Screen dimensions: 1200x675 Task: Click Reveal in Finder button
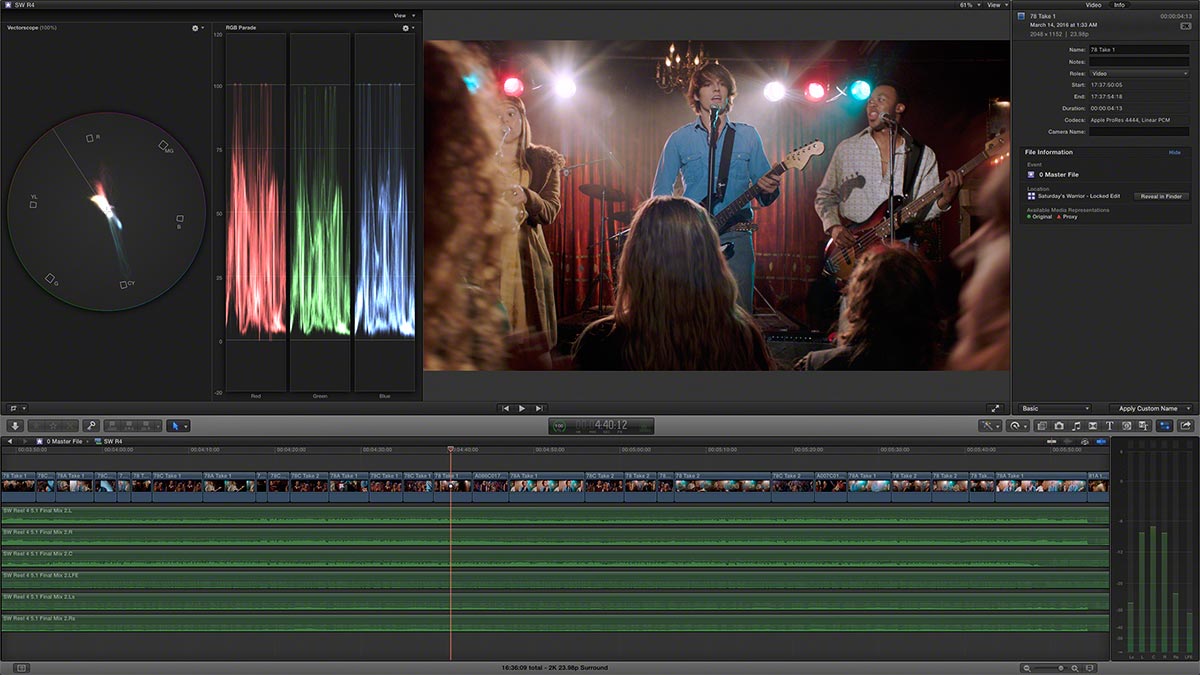[1161, 197]
